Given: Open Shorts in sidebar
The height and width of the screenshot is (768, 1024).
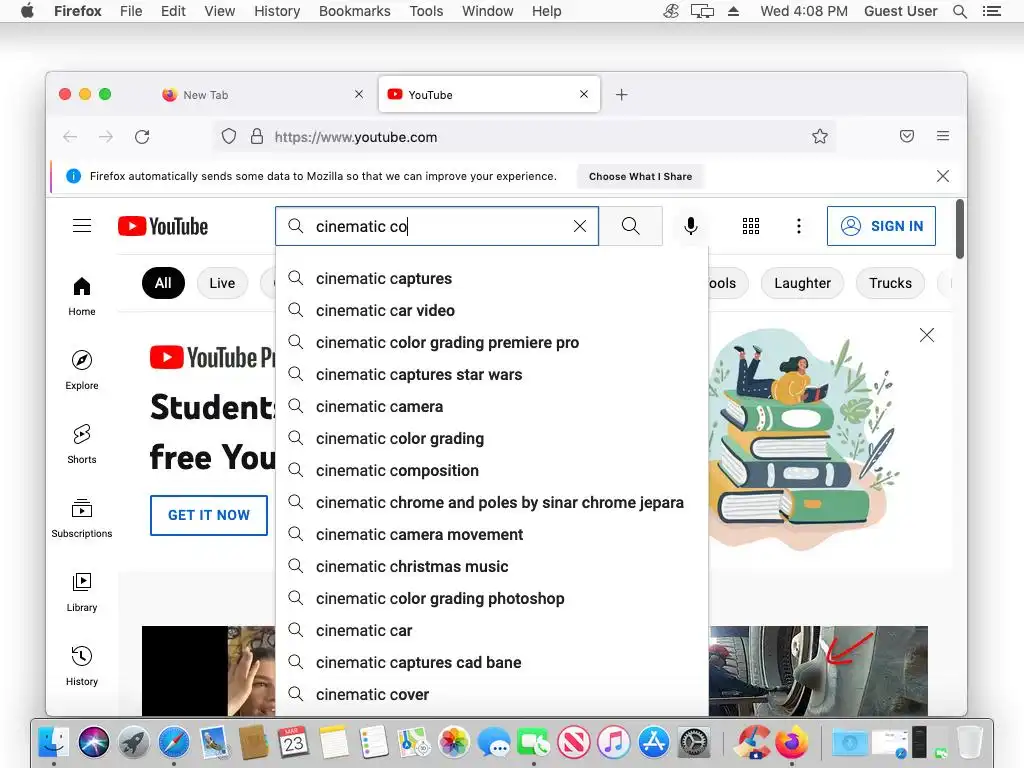Looking at the screenshot, I should [x=82, y=444].
